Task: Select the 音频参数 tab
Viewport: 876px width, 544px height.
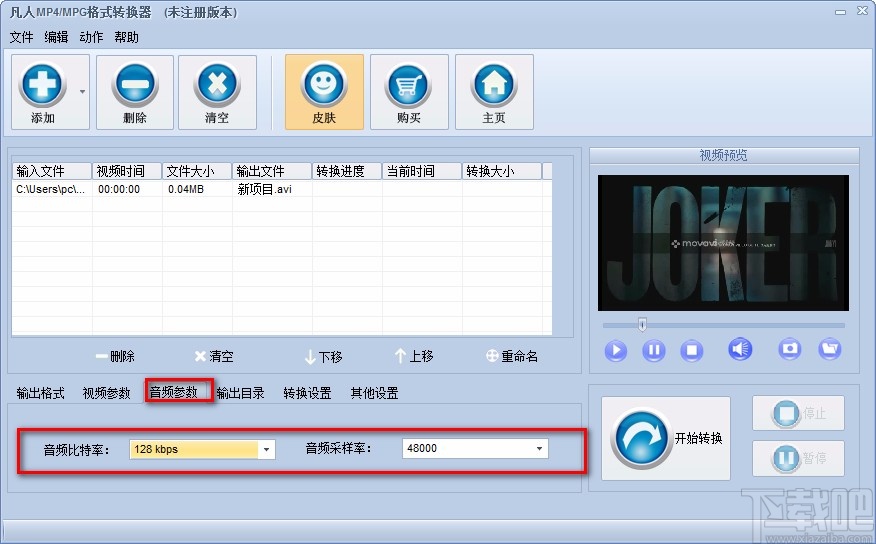Action: tap(174, 392)
